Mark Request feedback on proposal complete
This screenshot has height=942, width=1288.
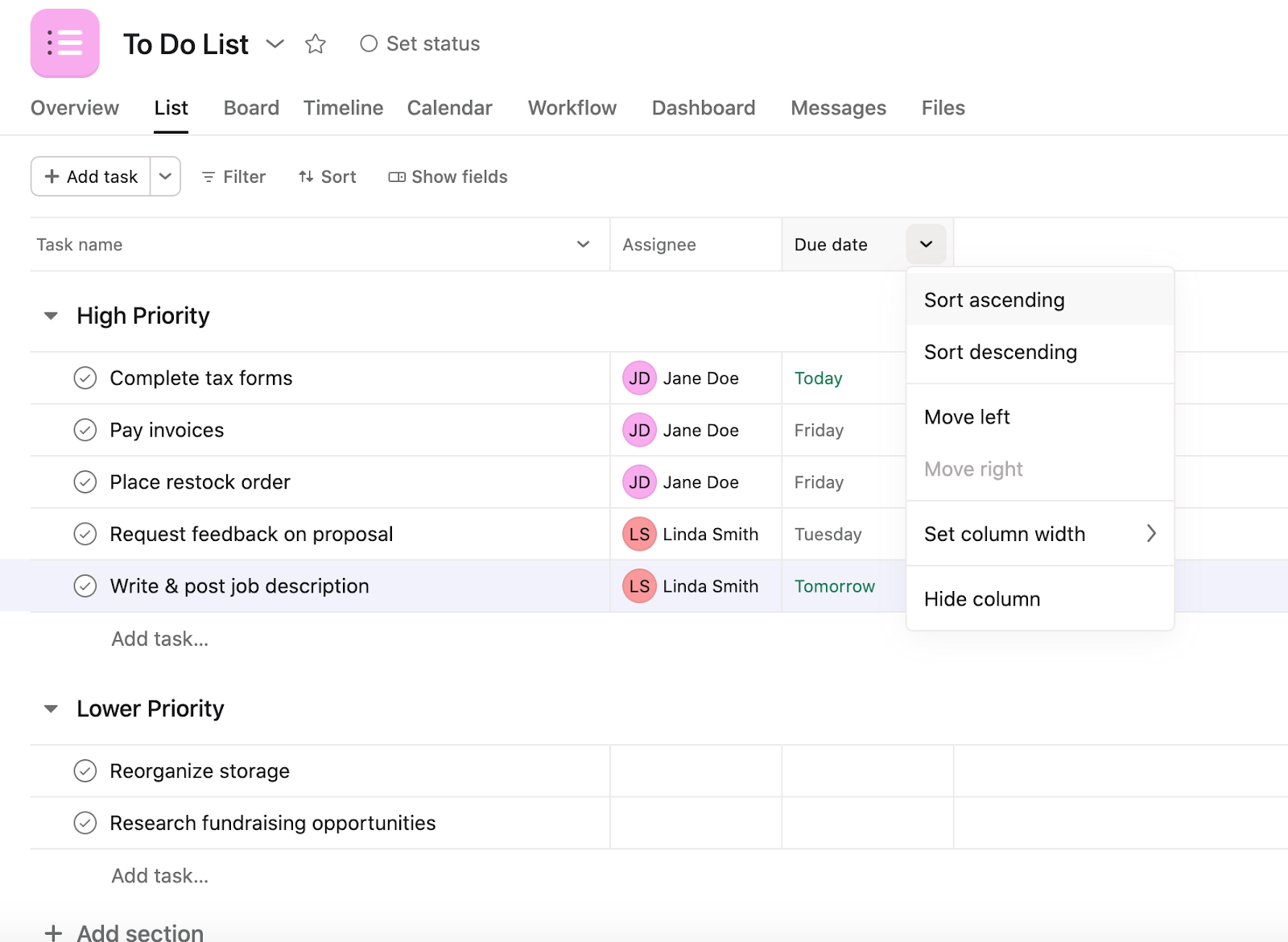85,534
